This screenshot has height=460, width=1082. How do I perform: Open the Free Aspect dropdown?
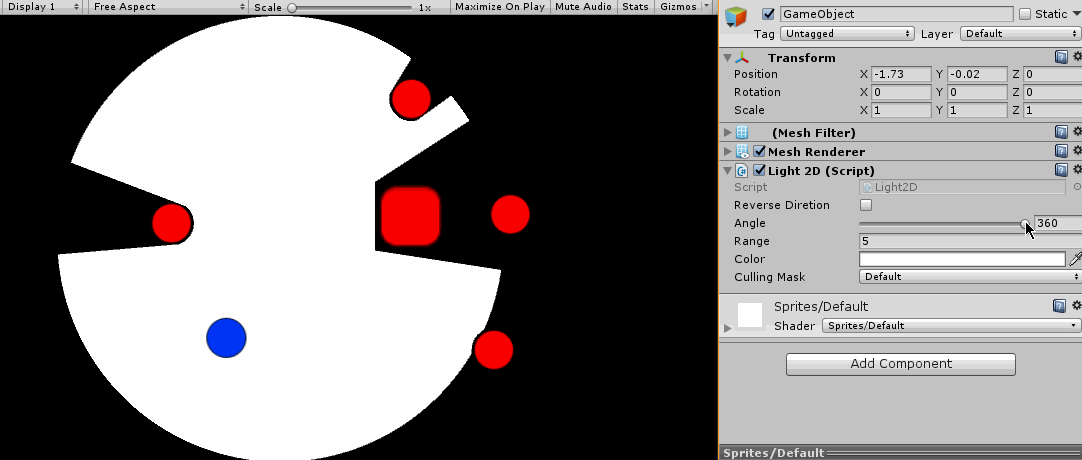click(168, 7)
